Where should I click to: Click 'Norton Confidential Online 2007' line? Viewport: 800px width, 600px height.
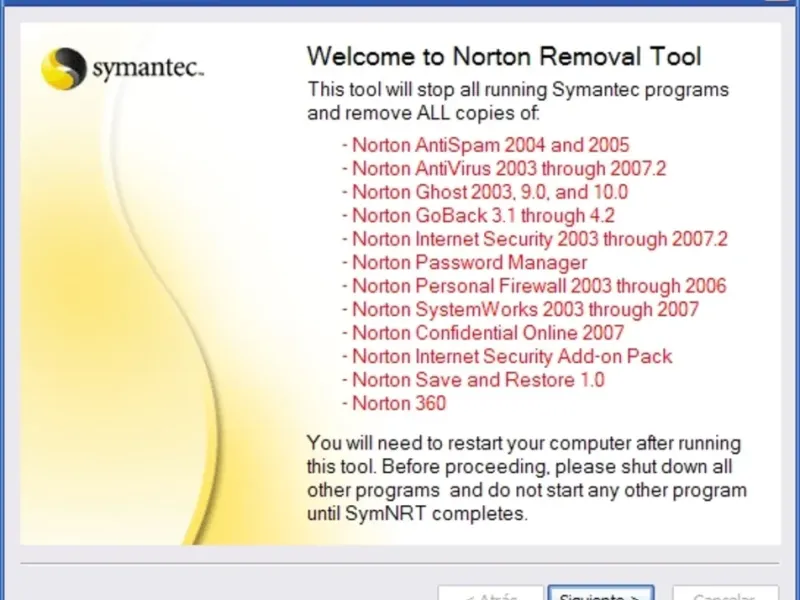483,333
